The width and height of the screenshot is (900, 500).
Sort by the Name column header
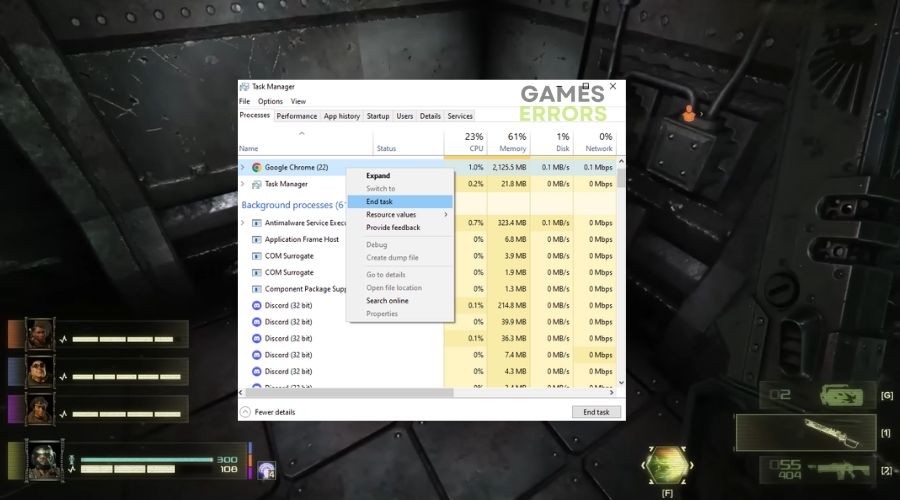305,142
